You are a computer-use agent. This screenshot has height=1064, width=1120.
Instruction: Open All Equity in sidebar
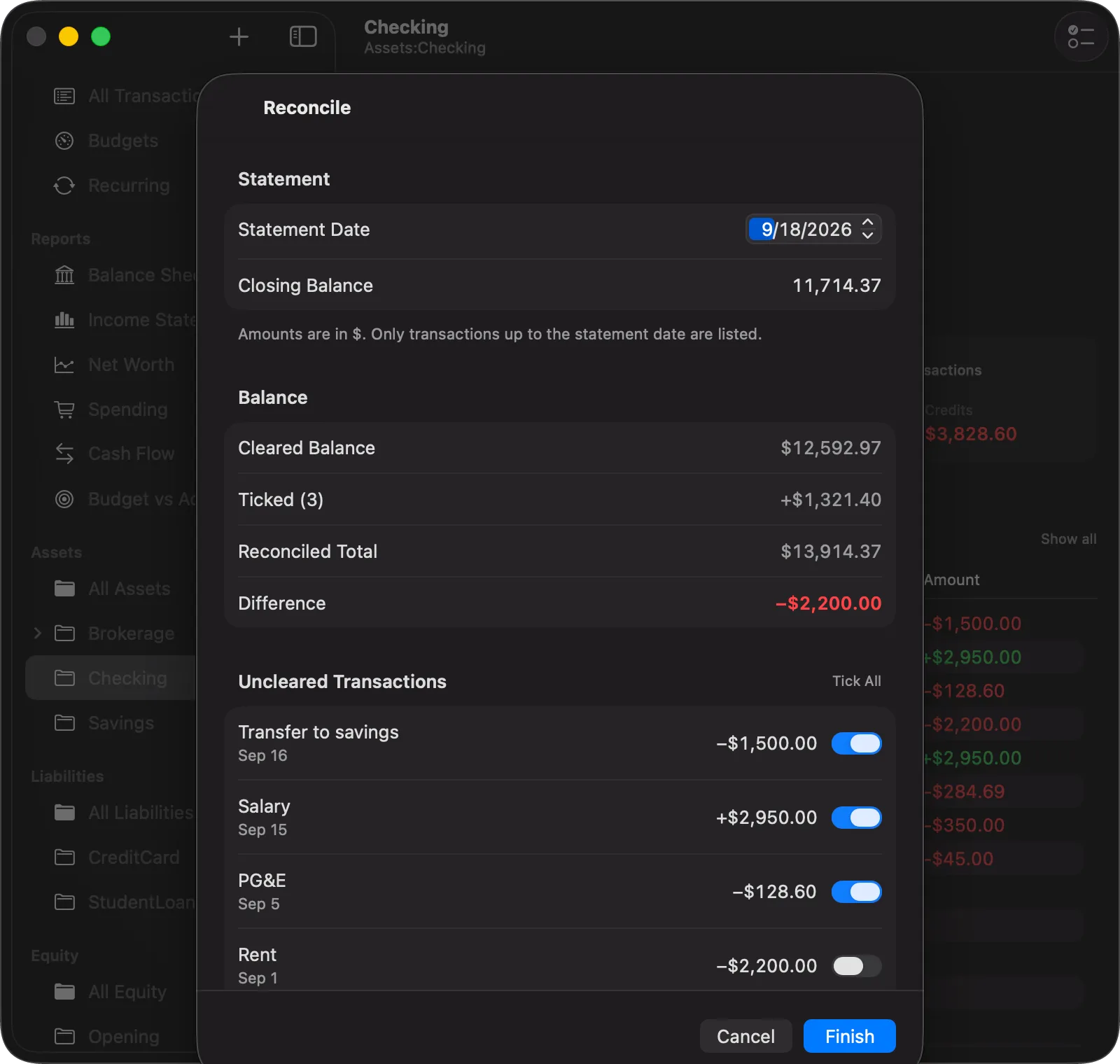point(111,991)
